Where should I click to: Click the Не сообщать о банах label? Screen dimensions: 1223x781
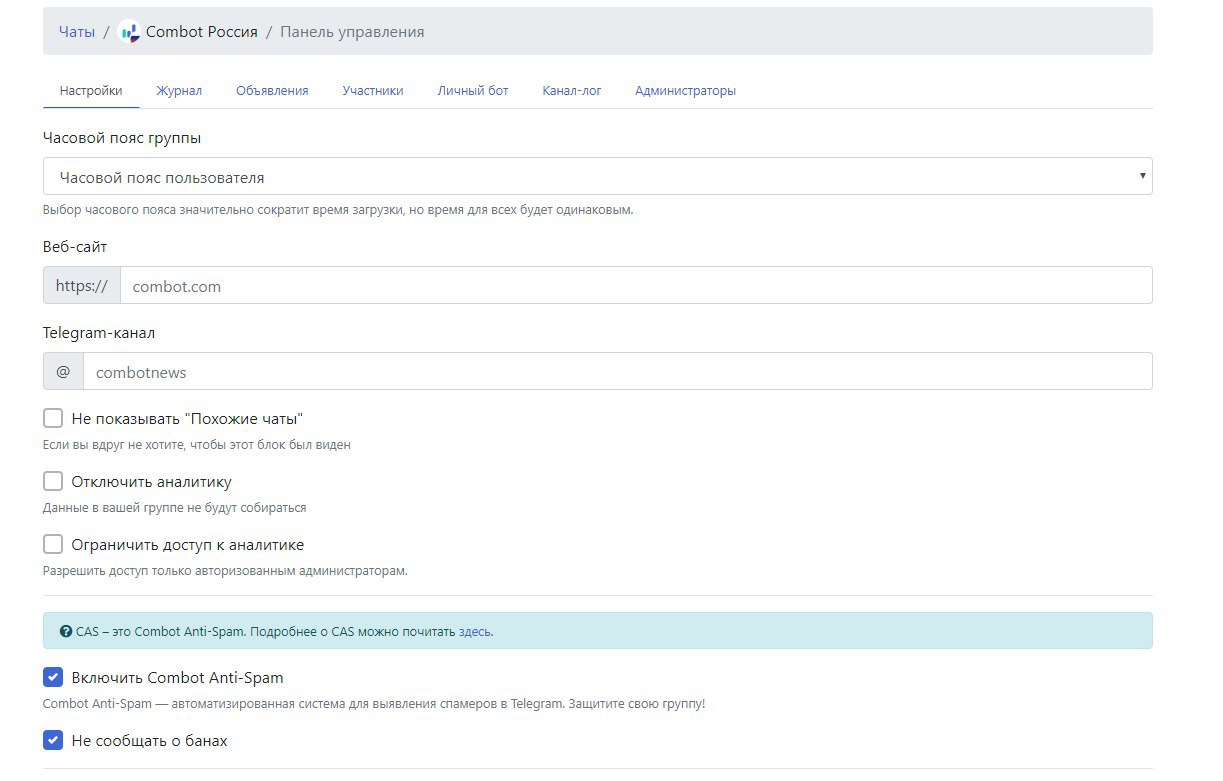[149, 740]
